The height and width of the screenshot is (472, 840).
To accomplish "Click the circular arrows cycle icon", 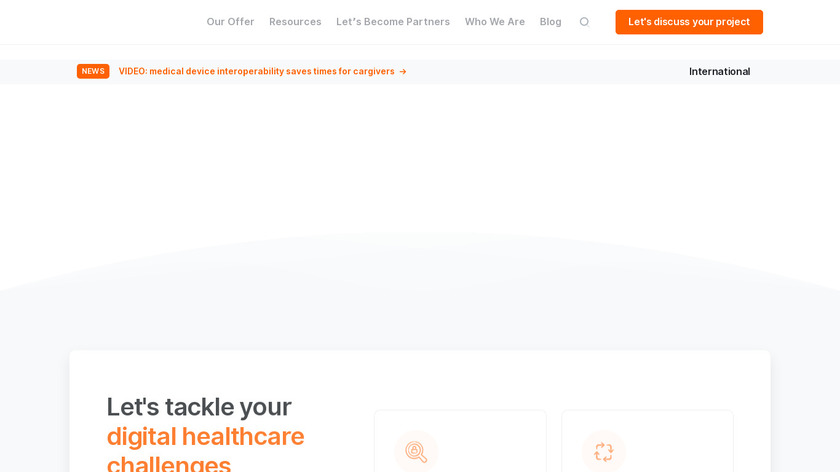I will coord(604,452).
